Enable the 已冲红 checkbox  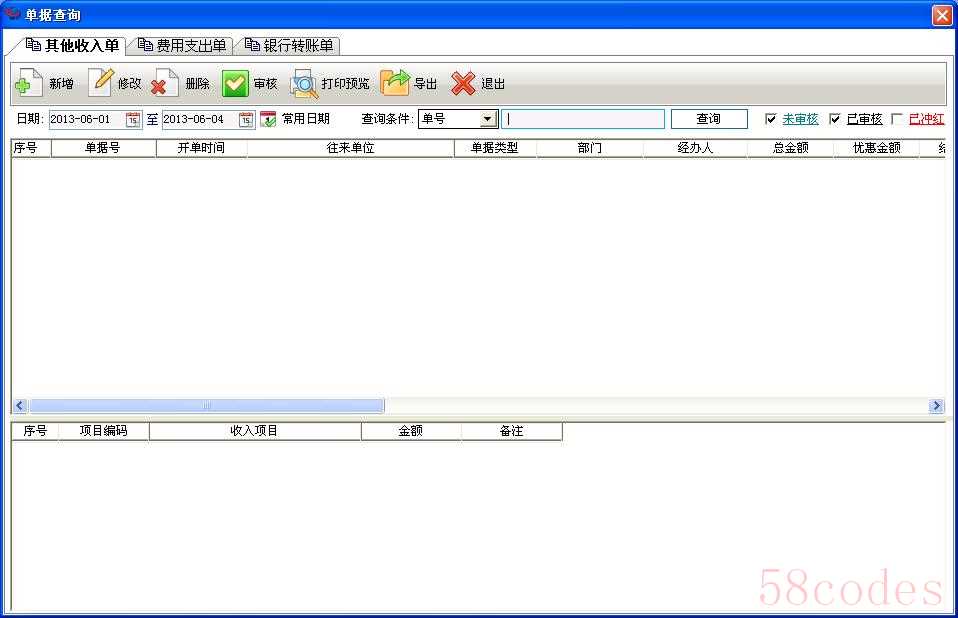point(897,119)
